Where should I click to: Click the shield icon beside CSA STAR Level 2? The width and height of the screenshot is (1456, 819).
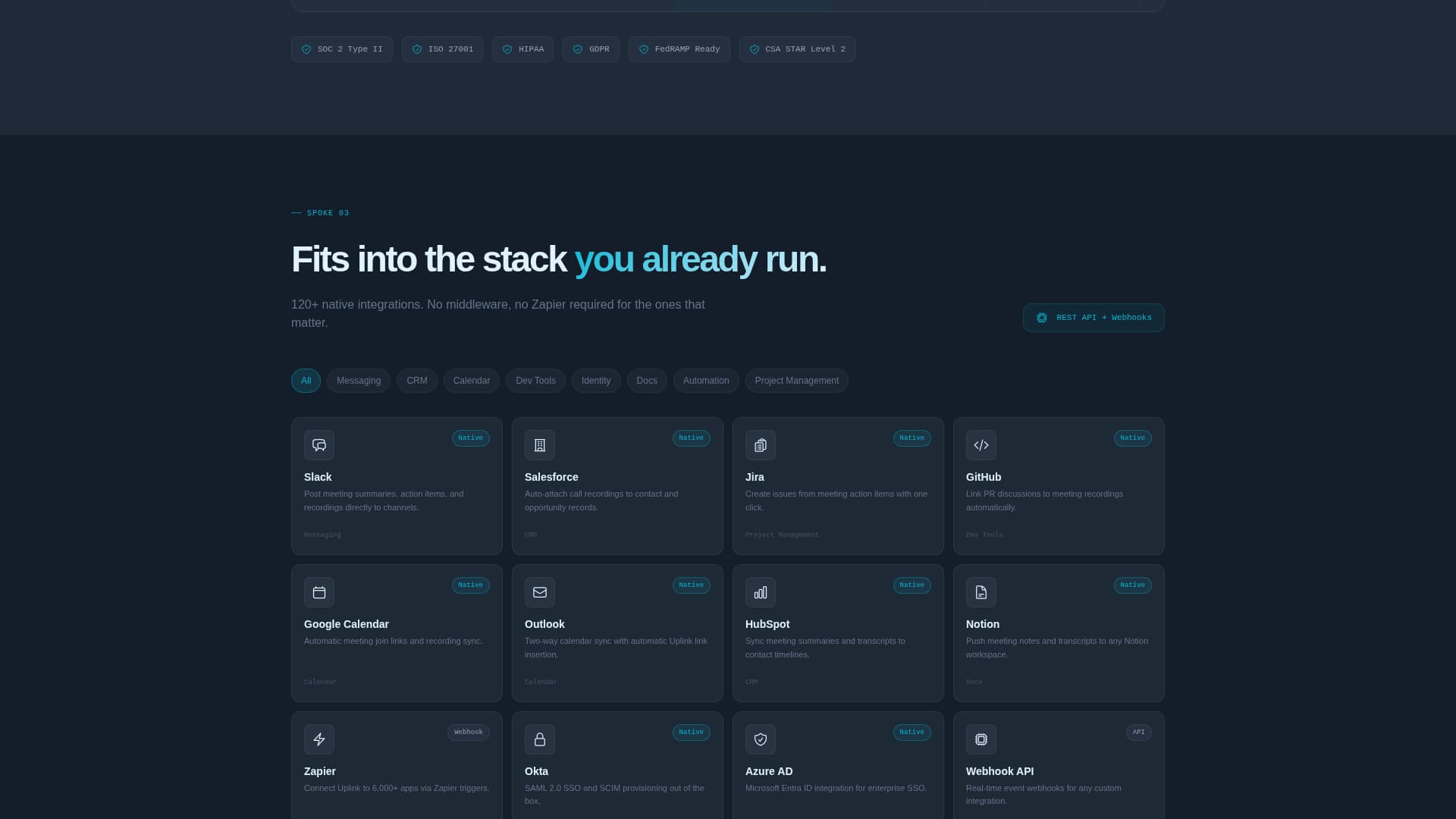point(755,49)
